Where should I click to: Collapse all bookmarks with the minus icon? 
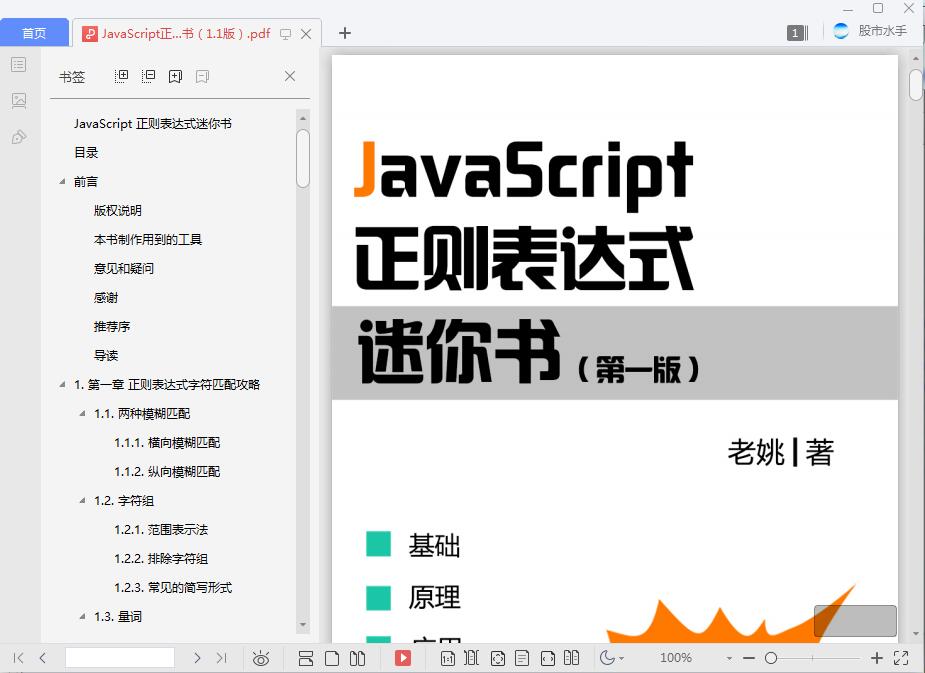pyautogui.click(x=148, y=75)
